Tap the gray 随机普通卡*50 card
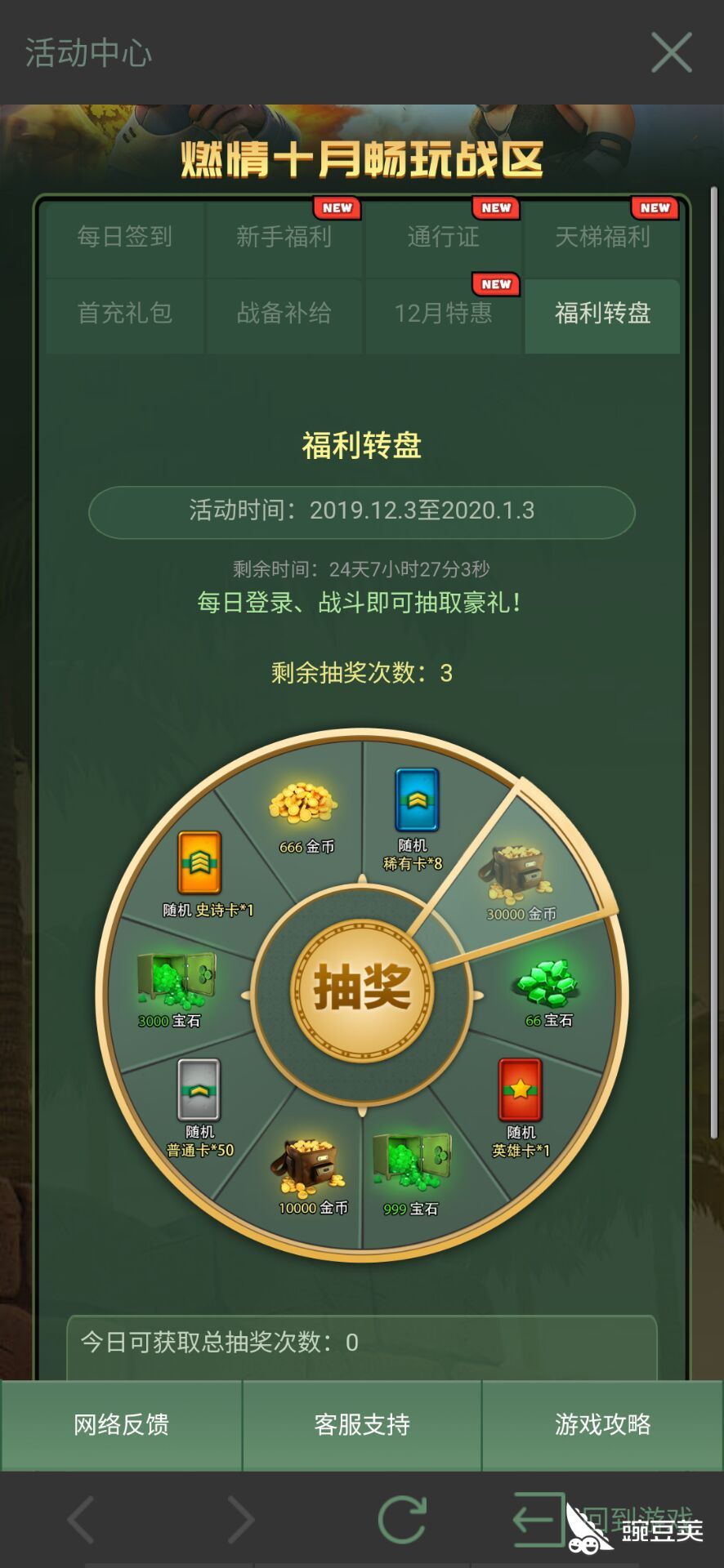 coord(199,1089)
